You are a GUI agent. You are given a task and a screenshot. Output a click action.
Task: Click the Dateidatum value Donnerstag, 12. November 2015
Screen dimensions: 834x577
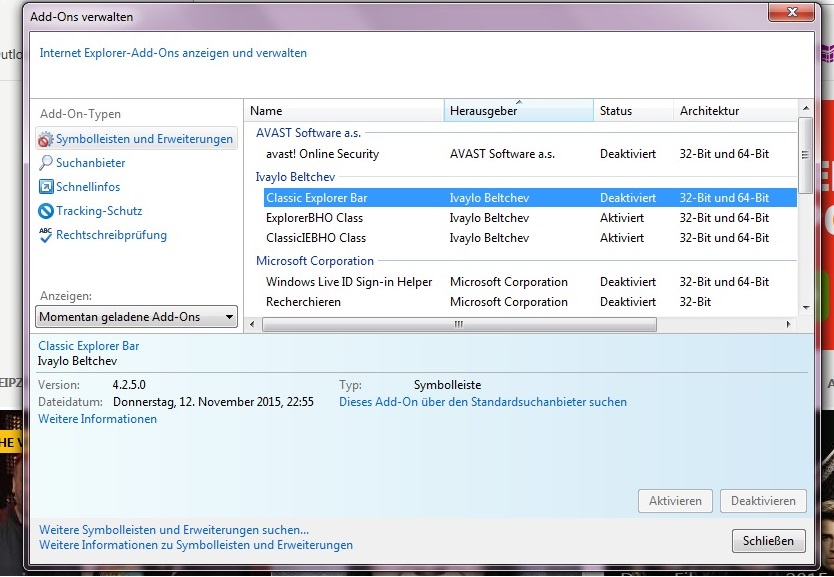click(x=213, y=402)
